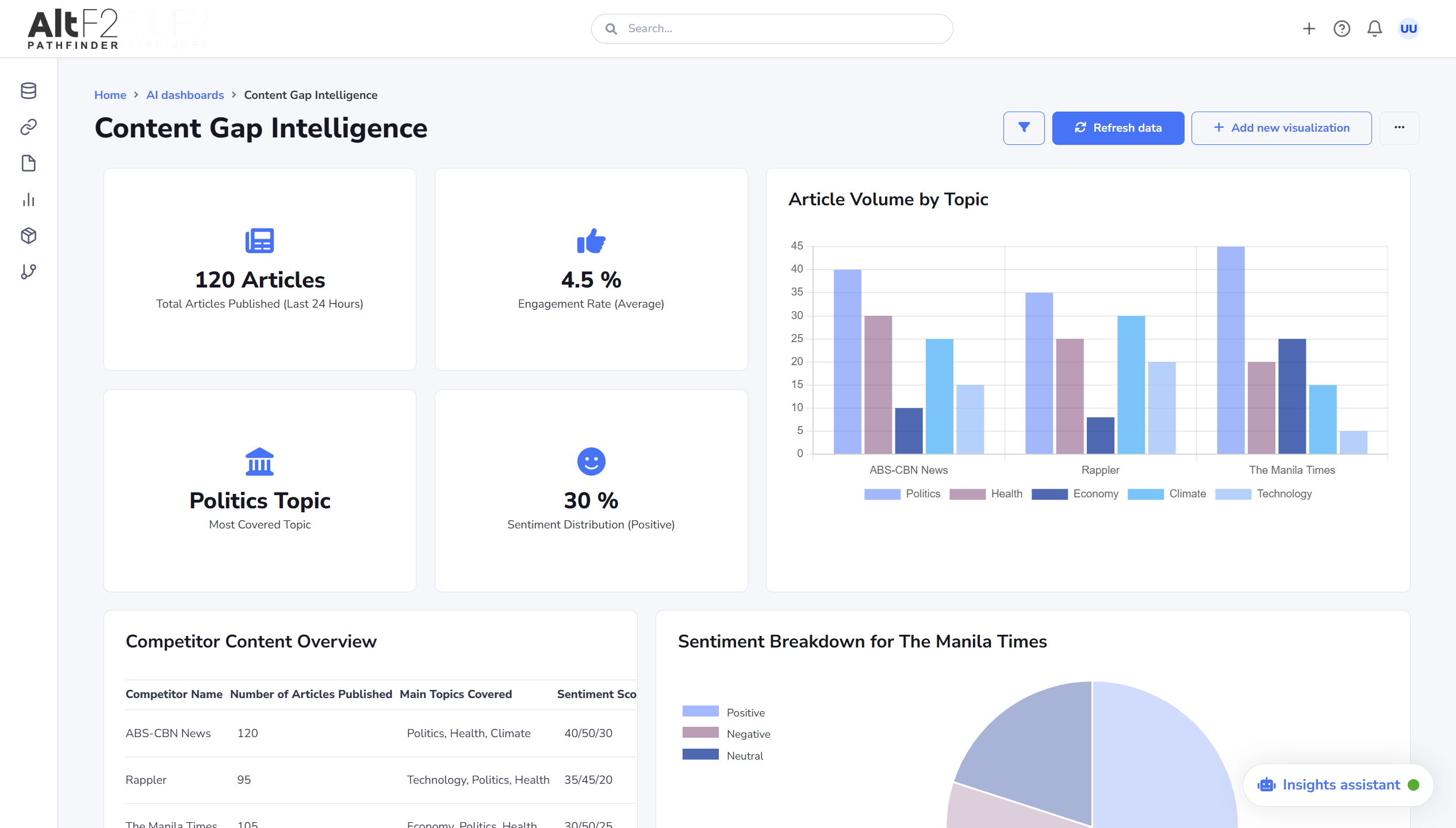The width and height of the screenshot is (1456, 828).
Task: Click Refresh data button
Action: [x=1118, y=128]
